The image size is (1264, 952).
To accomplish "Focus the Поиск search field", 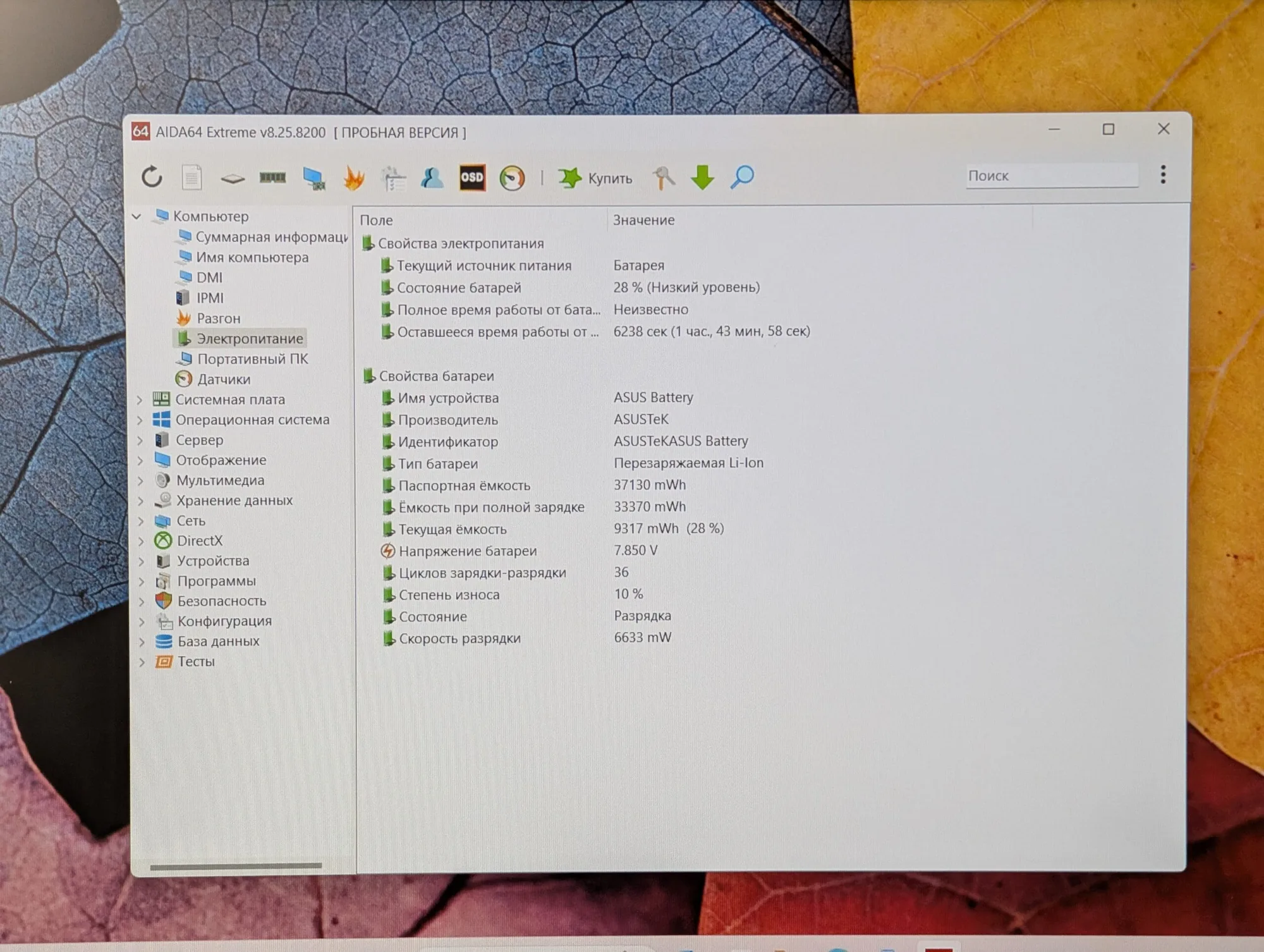I will pyautogui.click(x=1052, y=176).
